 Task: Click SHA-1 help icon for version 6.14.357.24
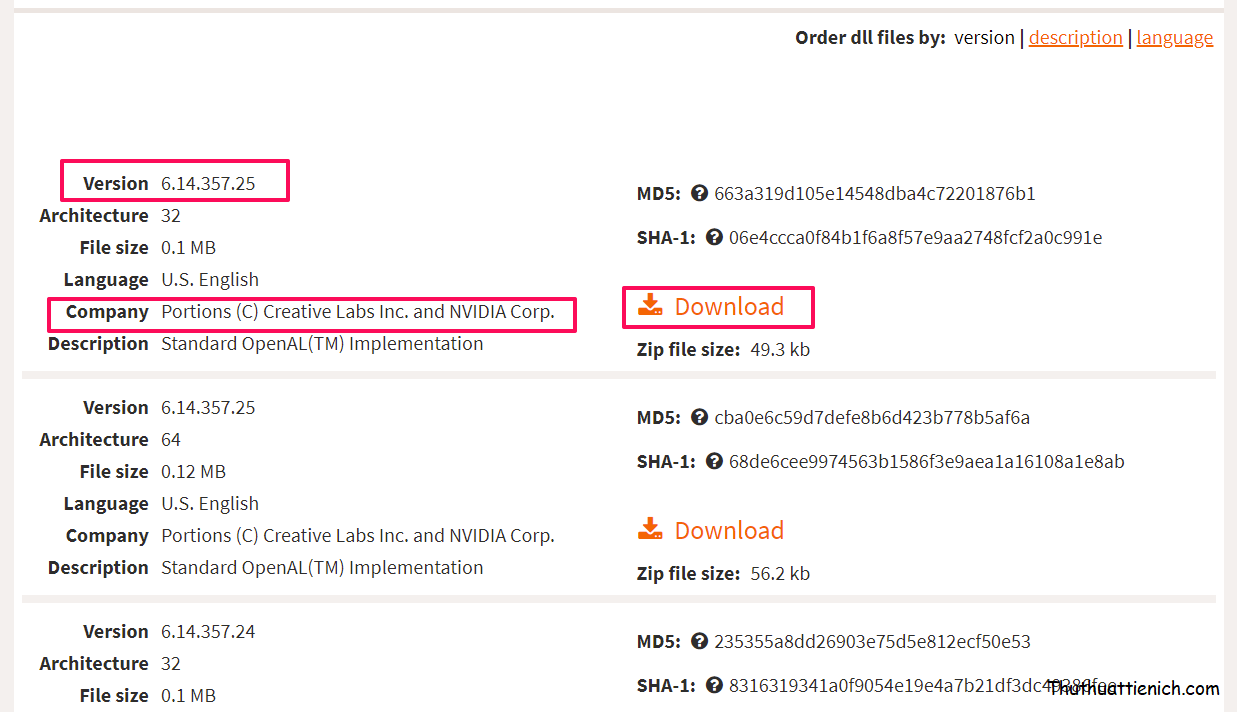tap(714, 686)
